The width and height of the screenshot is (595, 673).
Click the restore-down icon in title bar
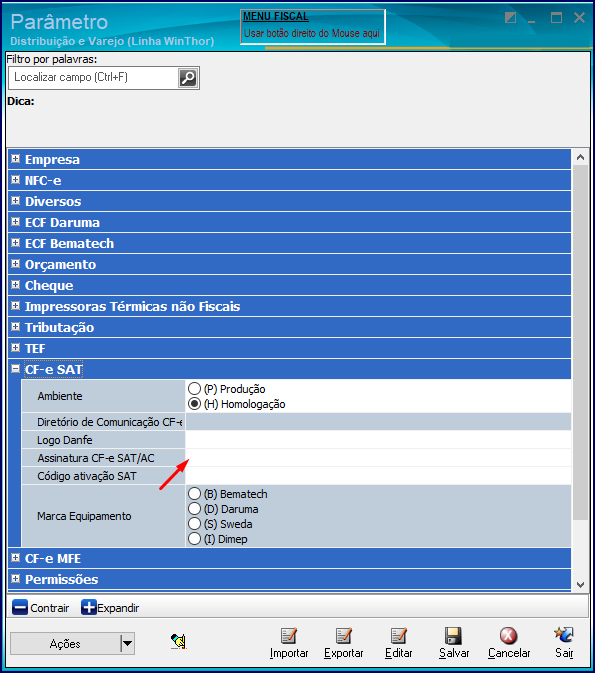coord(510,18)
